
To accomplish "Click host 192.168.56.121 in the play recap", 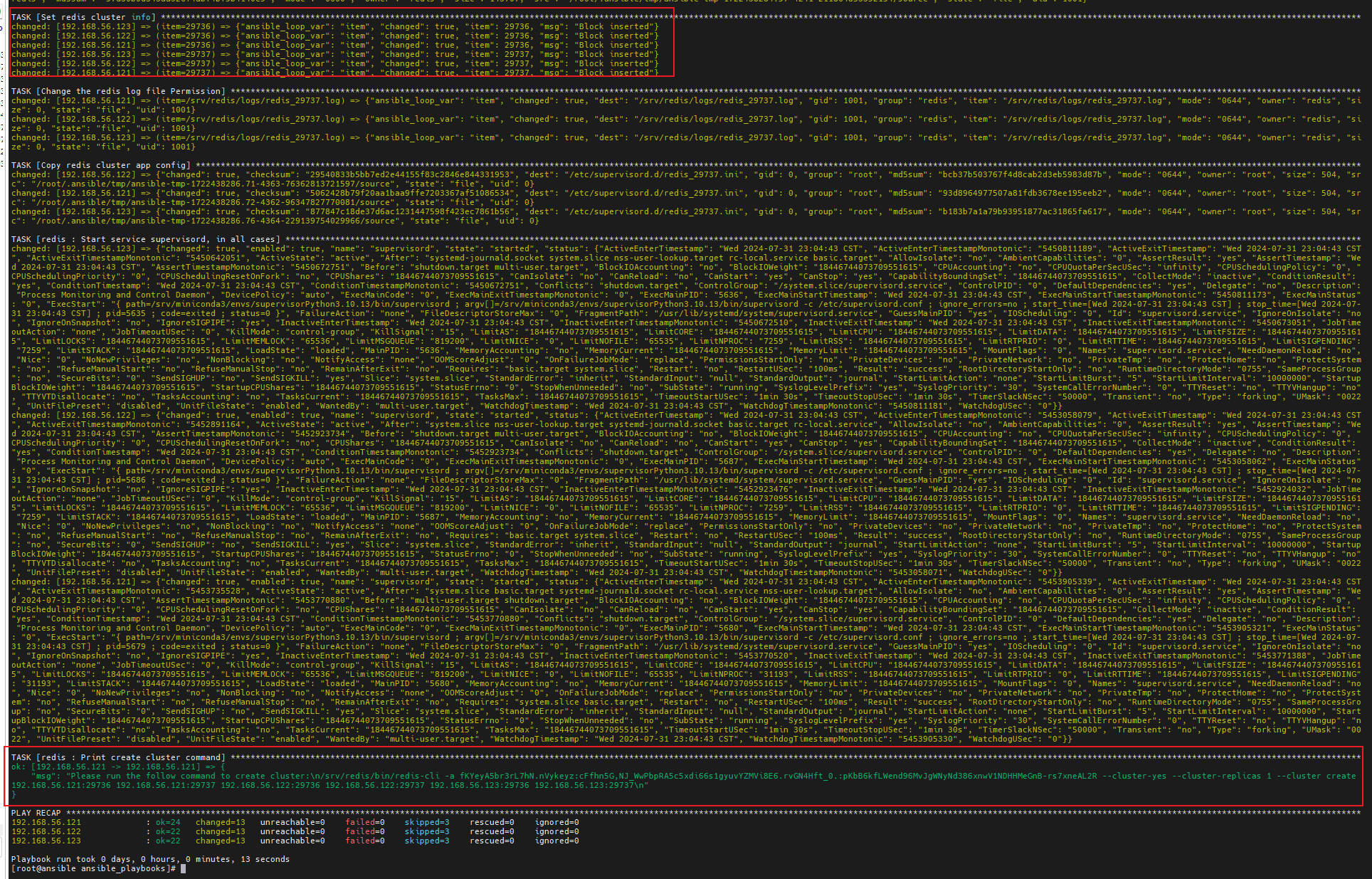I will pos(46,822).
